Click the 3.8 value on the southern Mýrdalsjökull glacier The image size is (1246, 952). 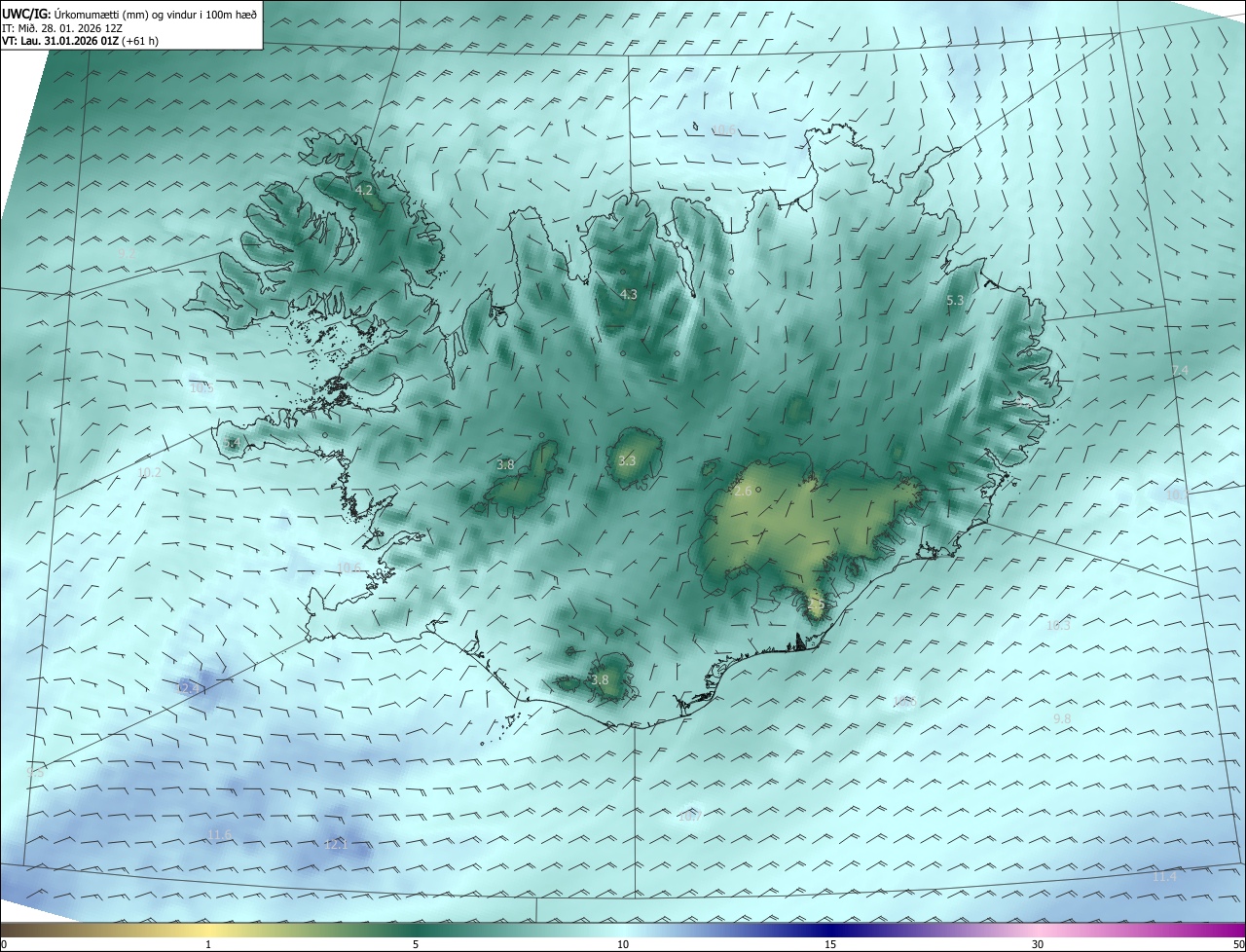click(600, 680)
